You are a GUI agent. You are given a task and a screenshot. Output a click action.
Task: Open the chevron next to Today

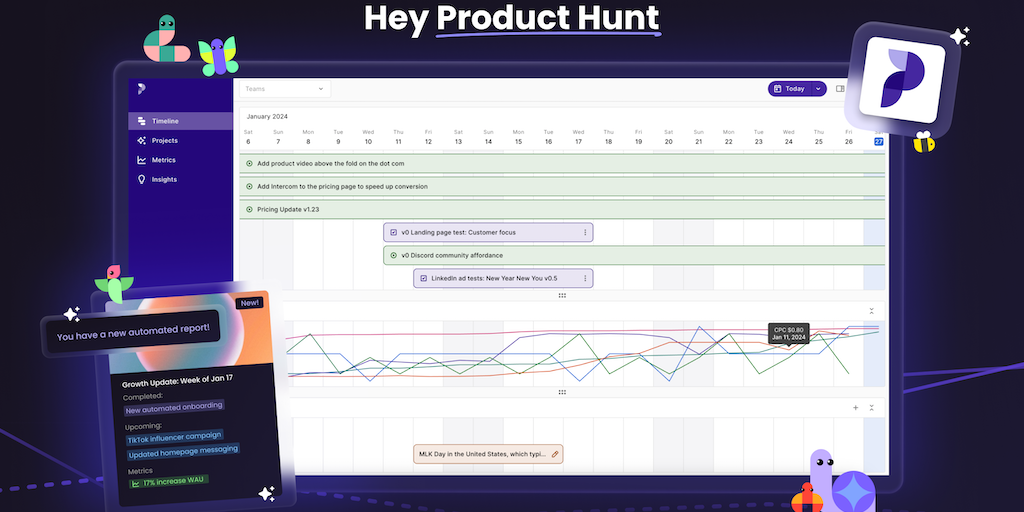(819, 89)
